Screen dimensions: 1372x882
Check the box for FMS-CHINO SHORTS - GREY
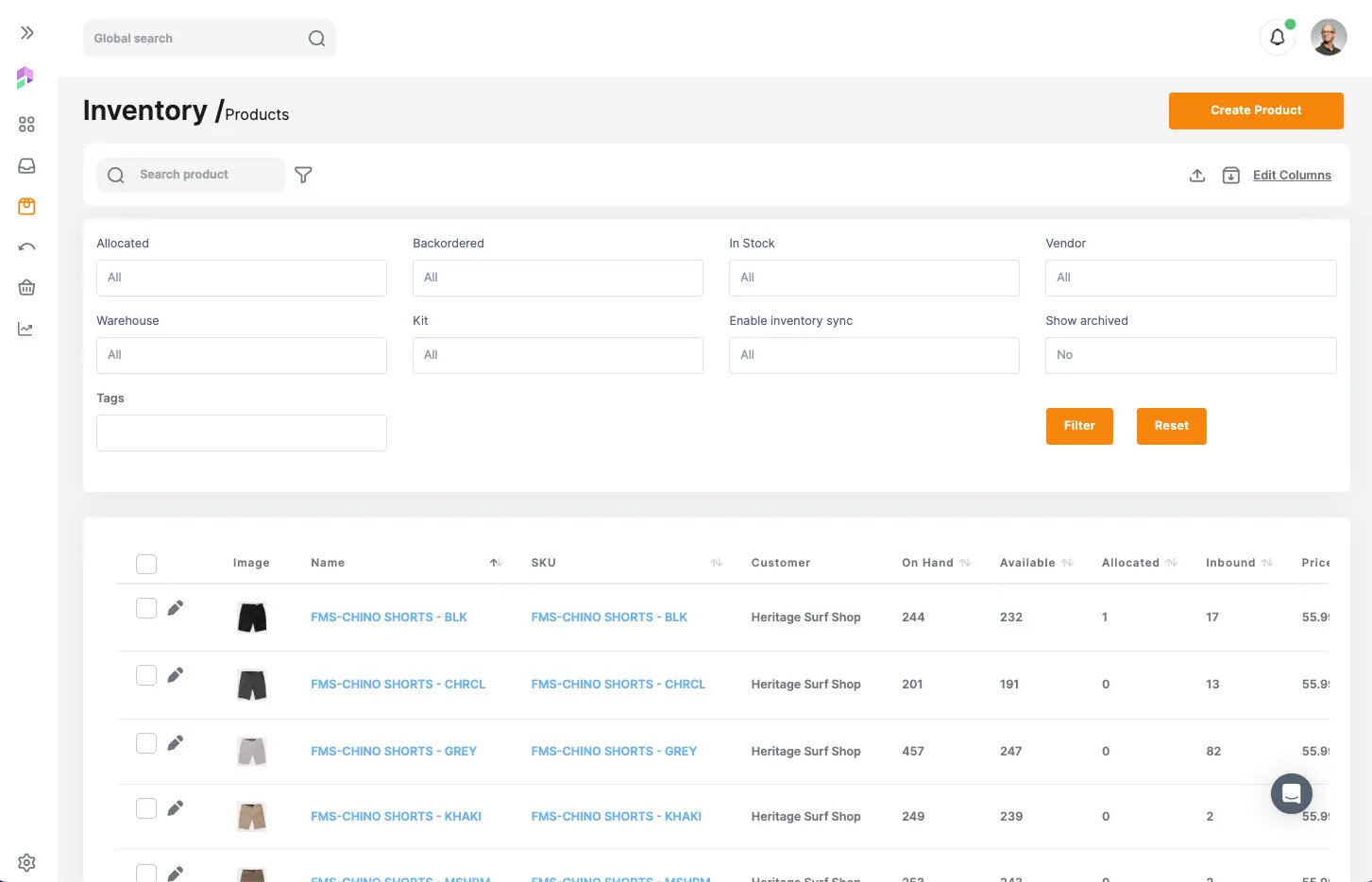(146, 743)
